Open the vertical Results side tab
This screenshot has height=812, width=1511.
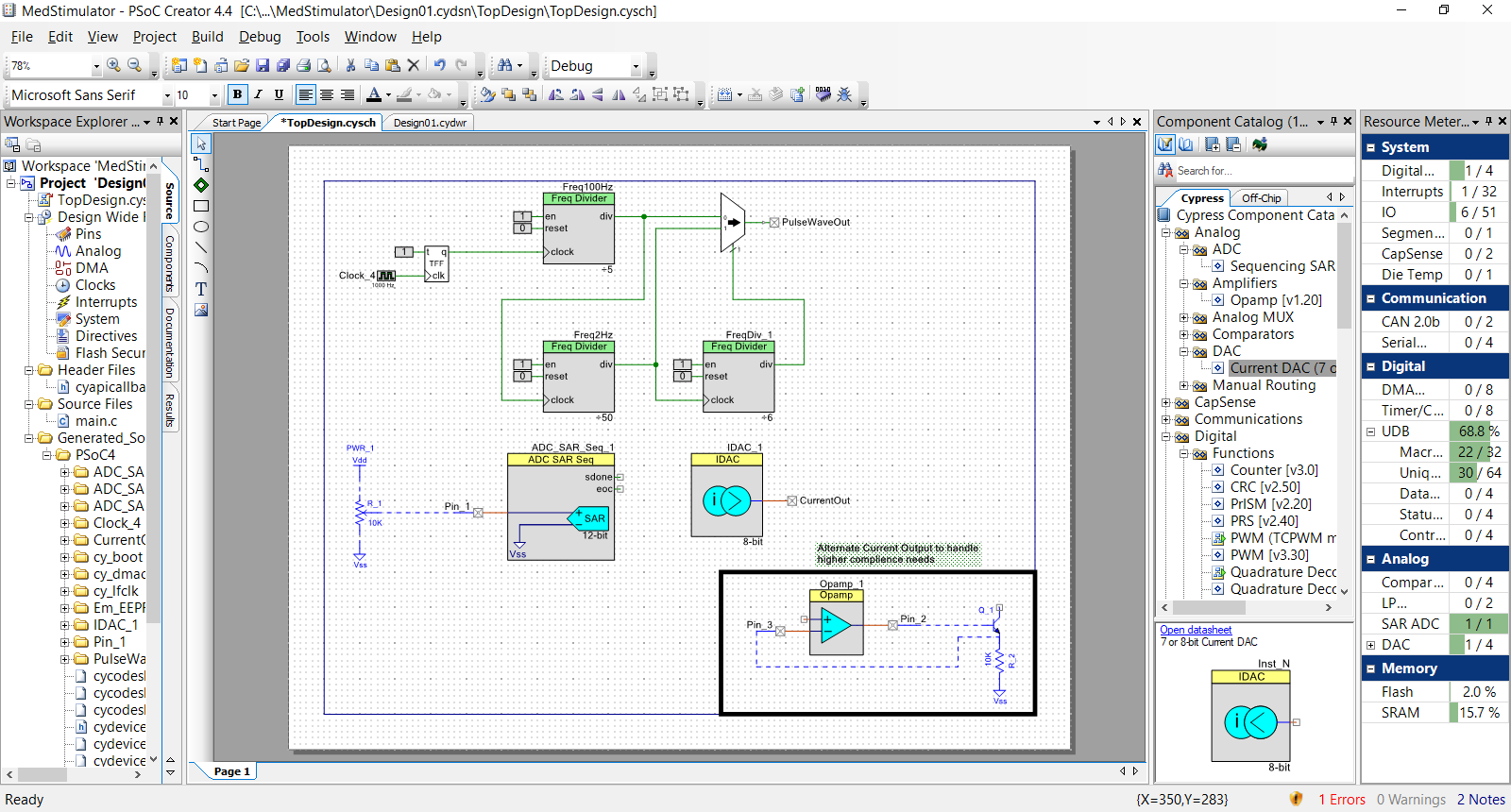coord(170,410)
